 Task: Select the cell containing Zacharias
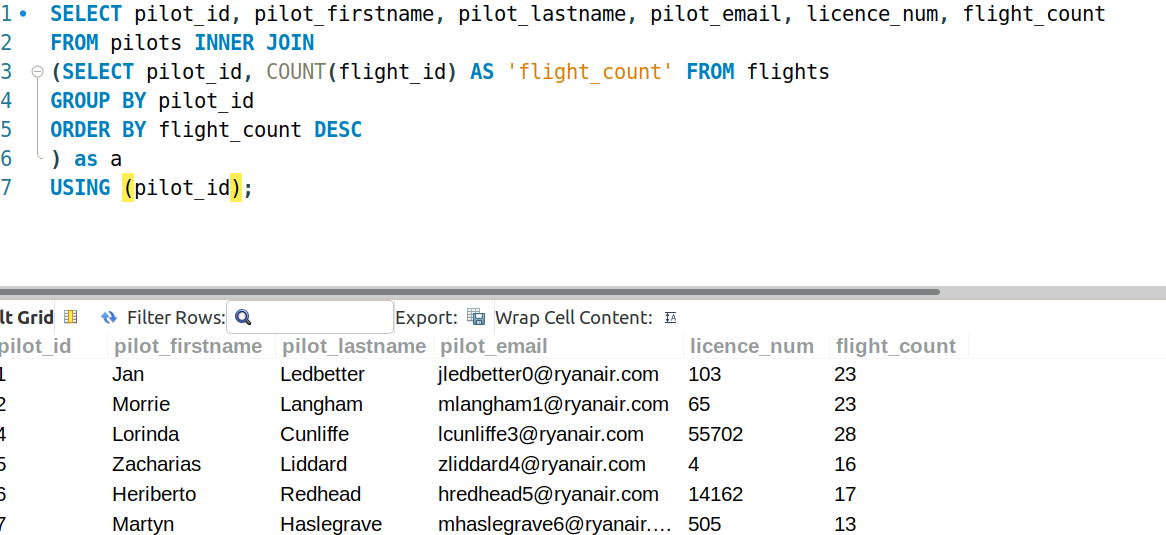tap(156, 464)
